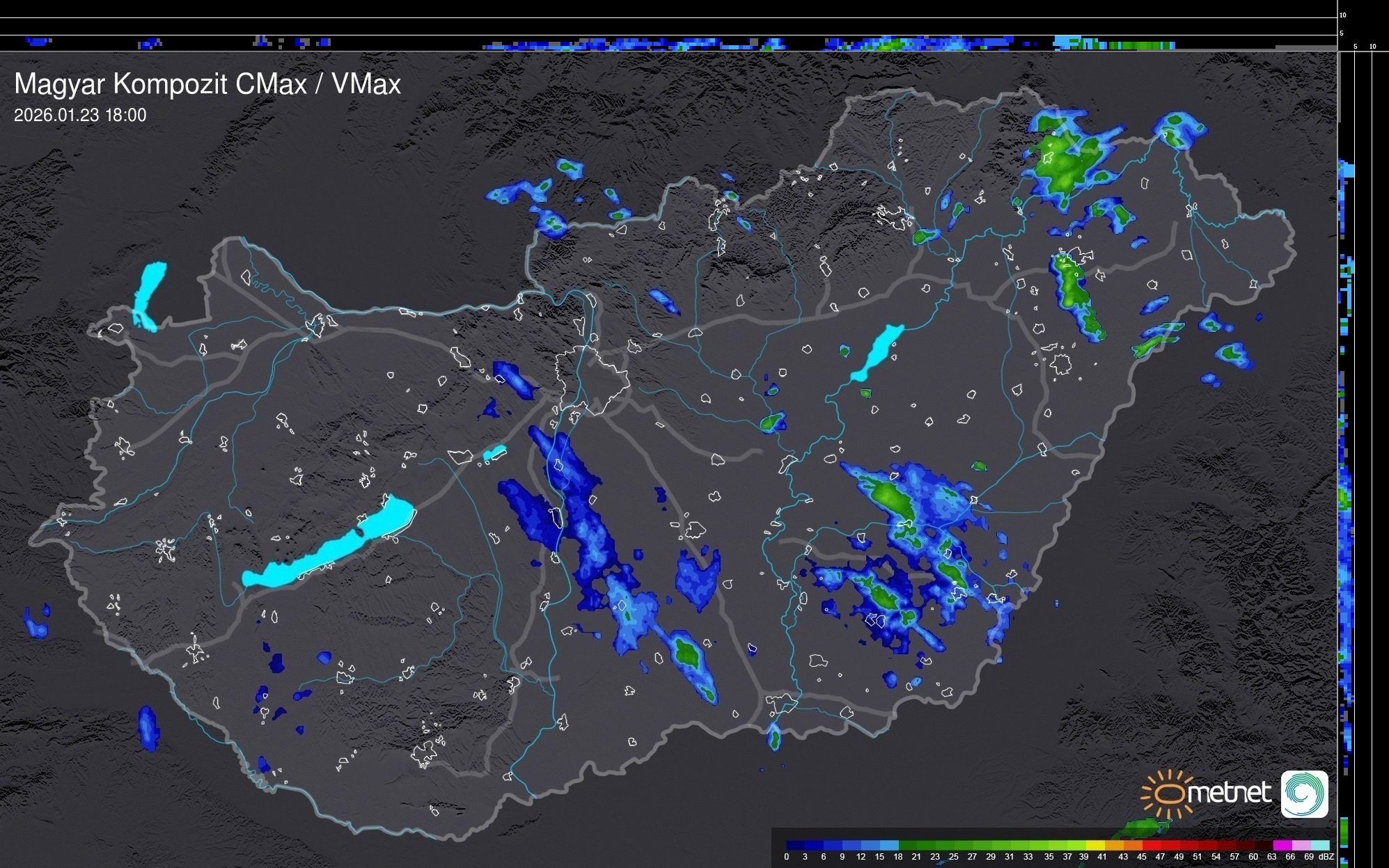Pick the light cyan 69 dBZ swatch
Image resolution: width=1389 pixels, height=868 pixels.
click(x=1319, y=845)
